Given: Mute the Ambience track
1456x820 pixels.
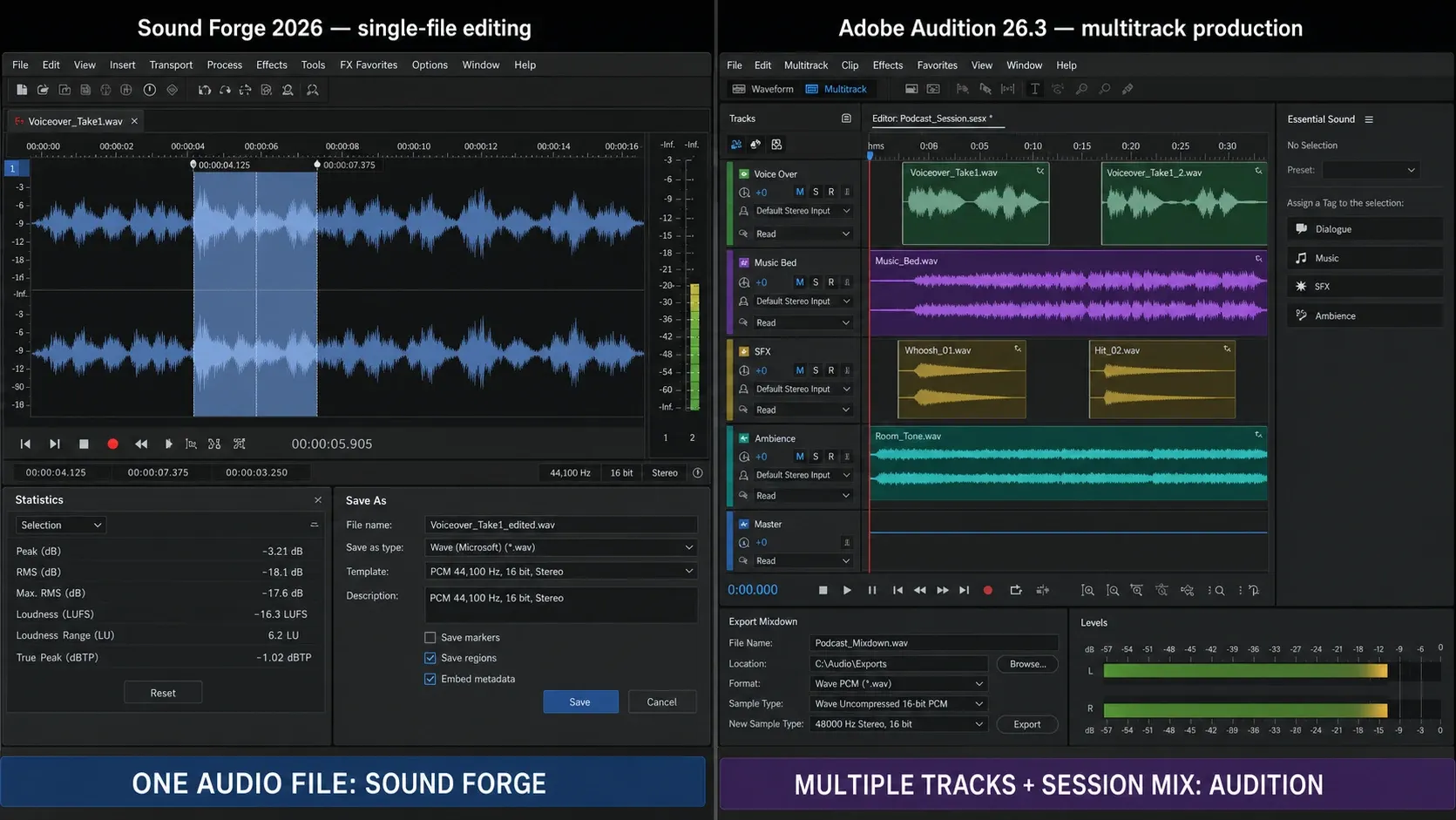Looking at the screenshot, I should tap(800, 457).
